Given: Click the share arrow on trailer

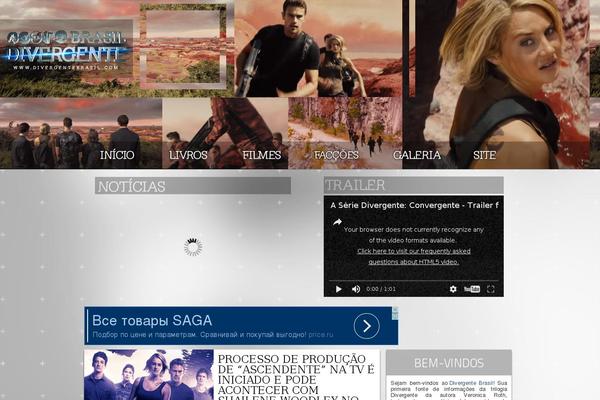Looking at the screenshot, I should click(x=337, y=222).
